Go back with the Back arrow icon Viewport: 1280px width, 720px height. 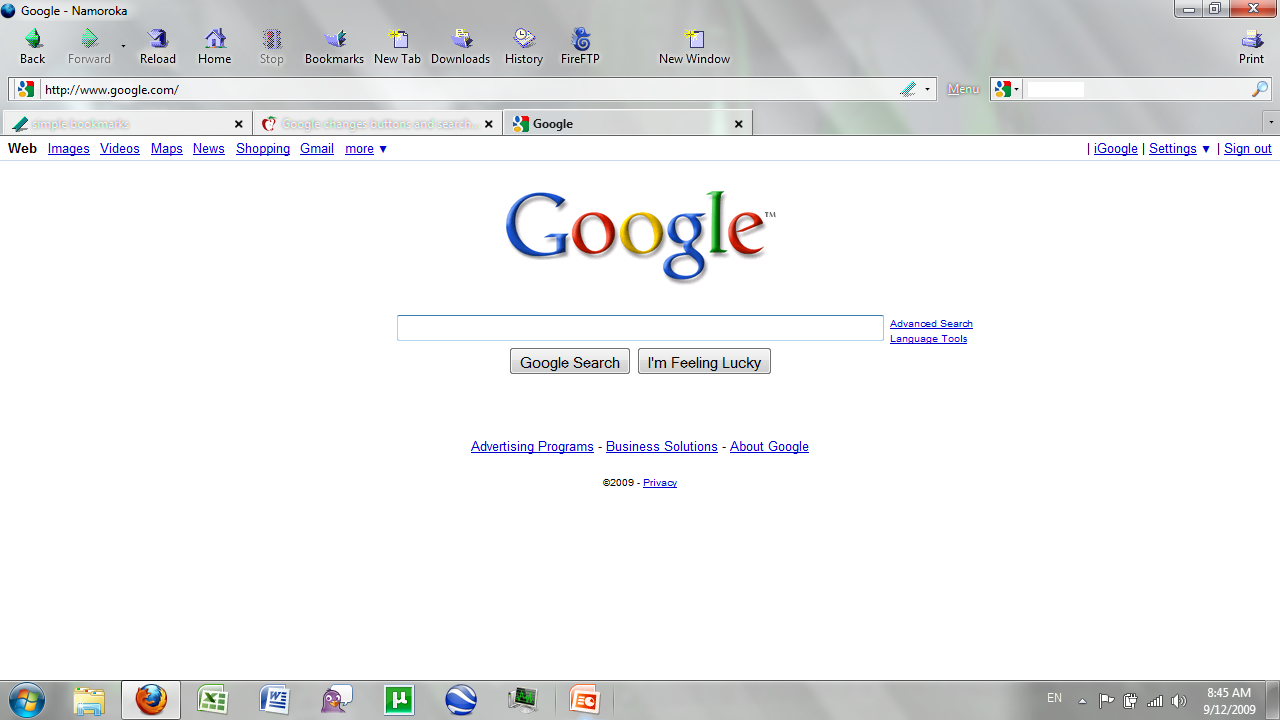(x=32, y=39)
